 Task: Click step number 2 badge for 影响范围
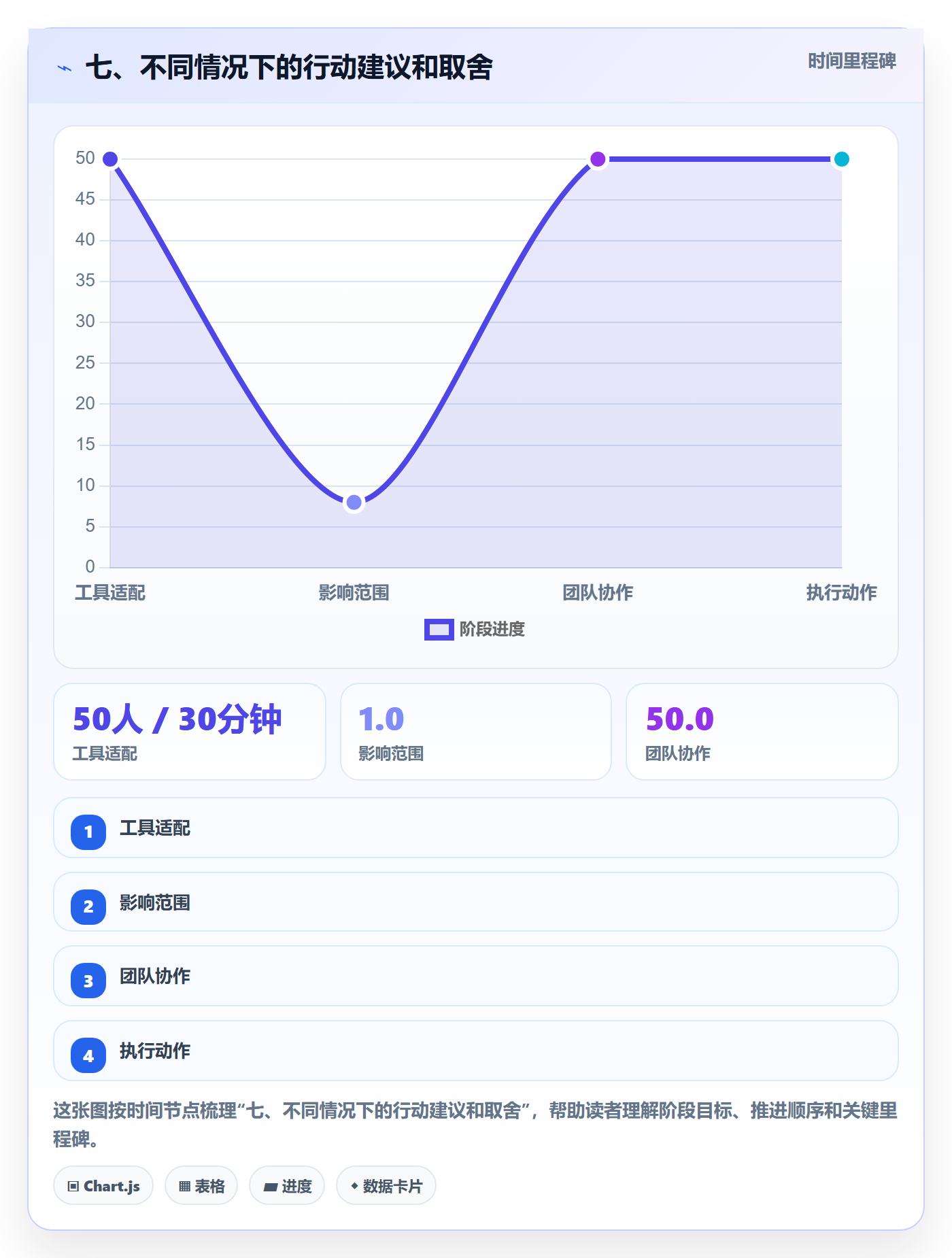coord(88,906)
